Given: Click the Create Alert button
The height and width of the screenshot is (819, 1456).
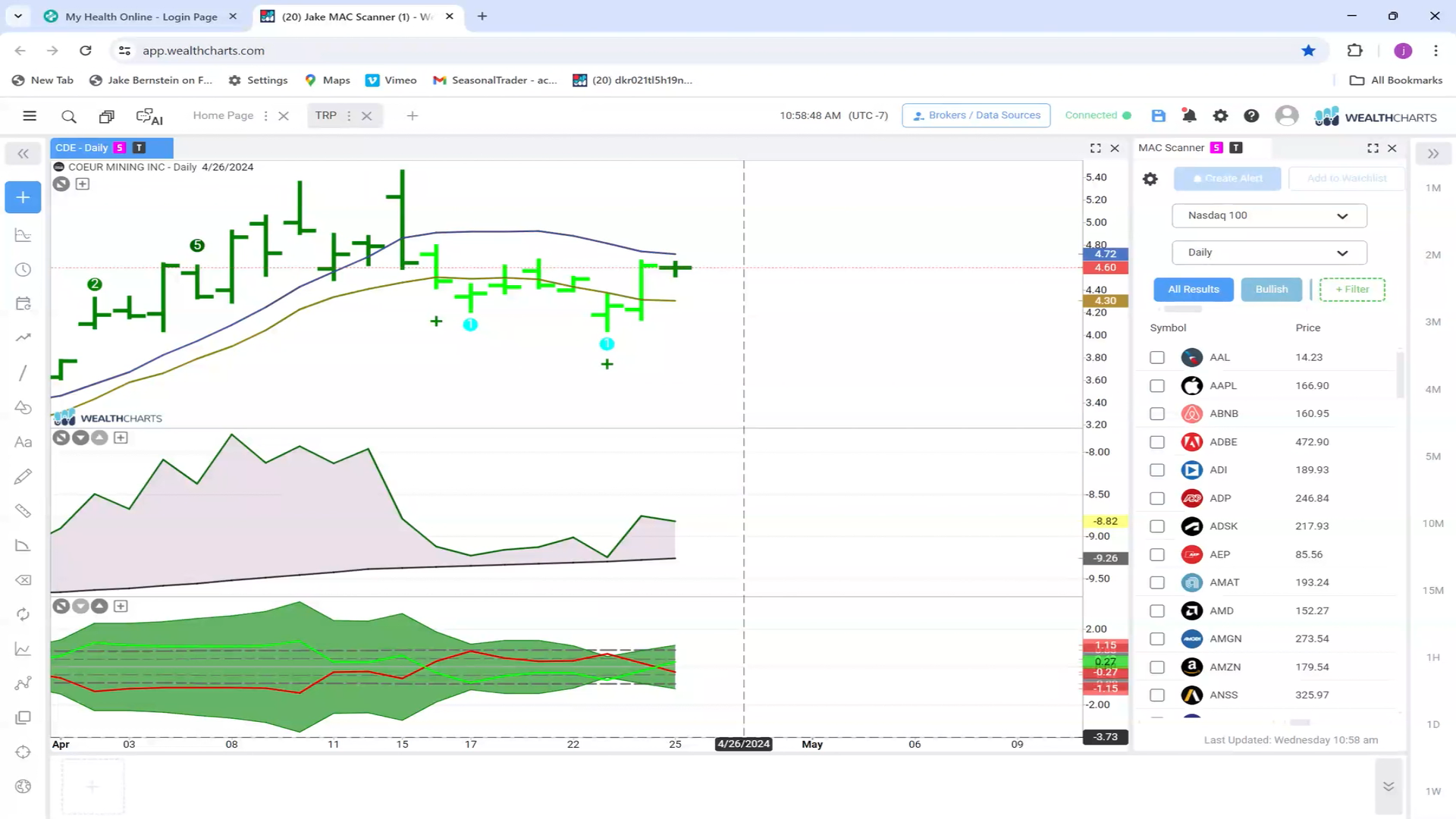Looking at the screenshot, I should click(x=1227, y=179).
